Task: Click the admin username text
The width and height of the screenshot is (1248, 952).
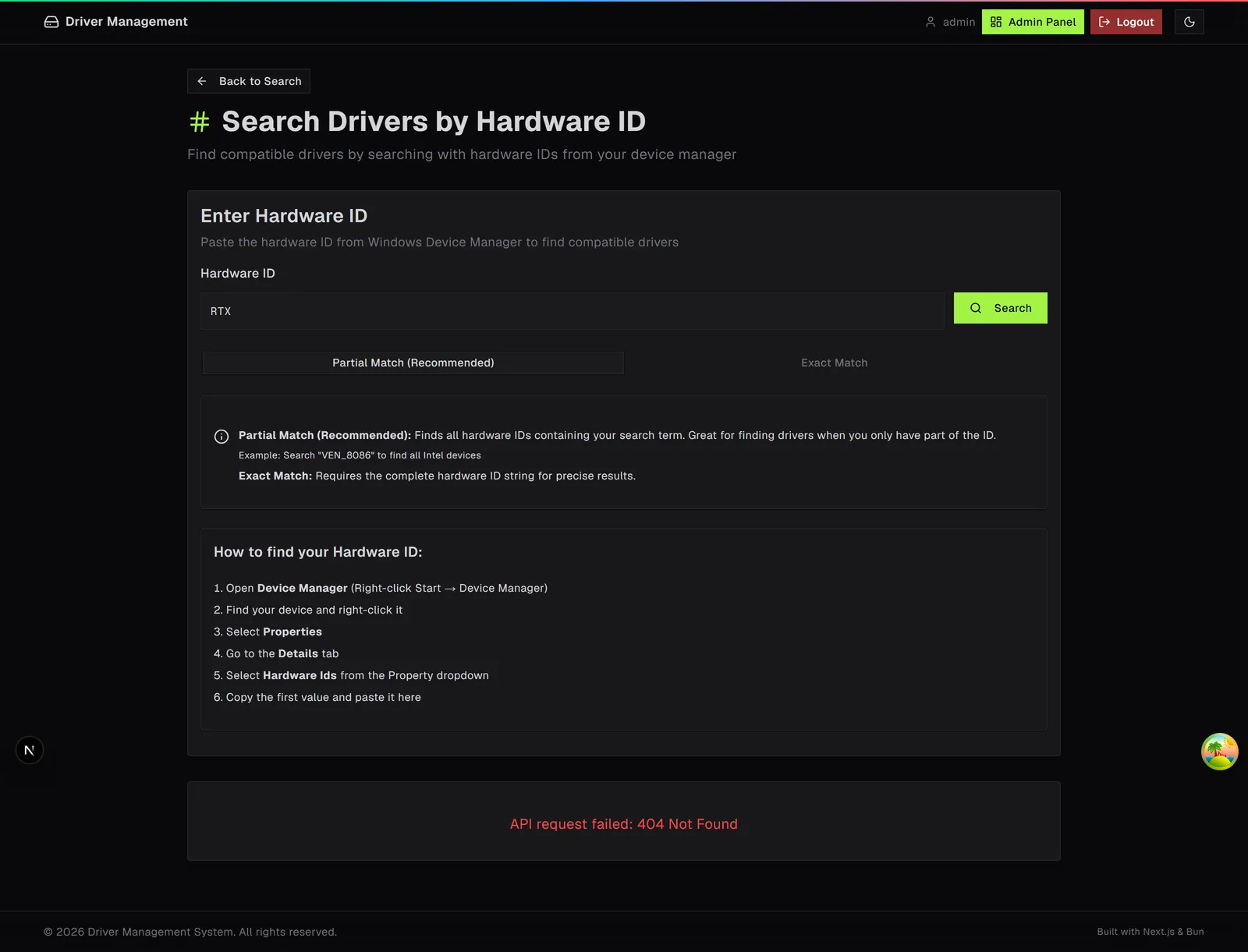Action: (959, 22)
